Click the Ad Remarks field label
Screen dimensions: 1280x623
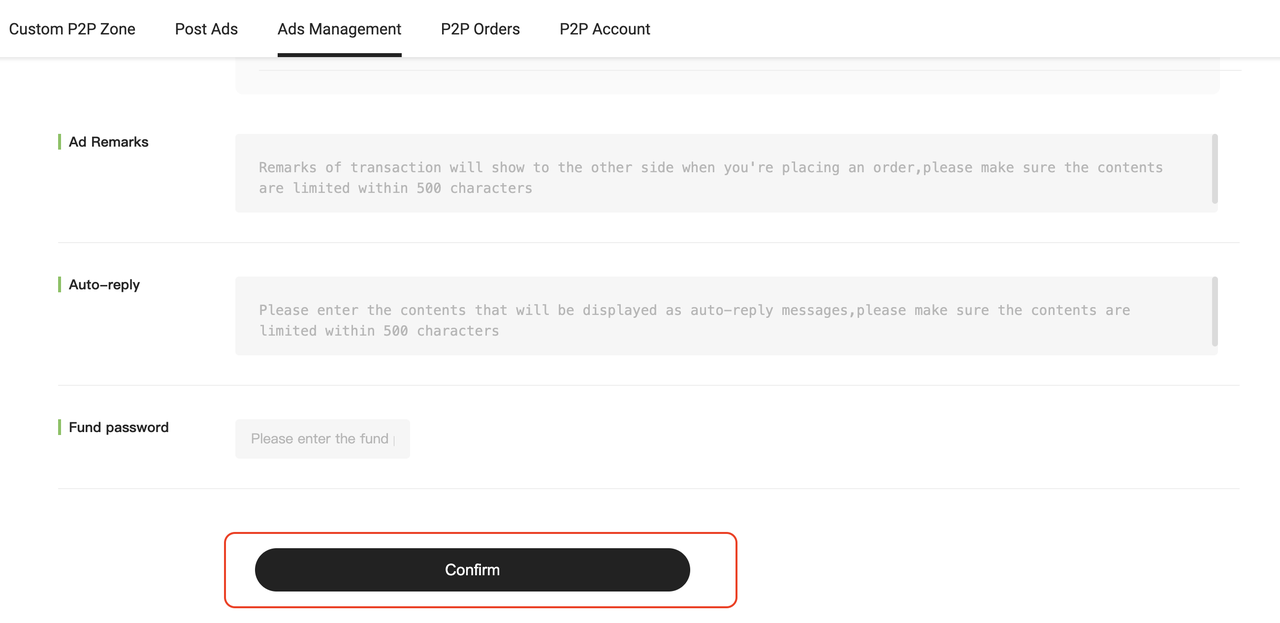pos(108,142)
